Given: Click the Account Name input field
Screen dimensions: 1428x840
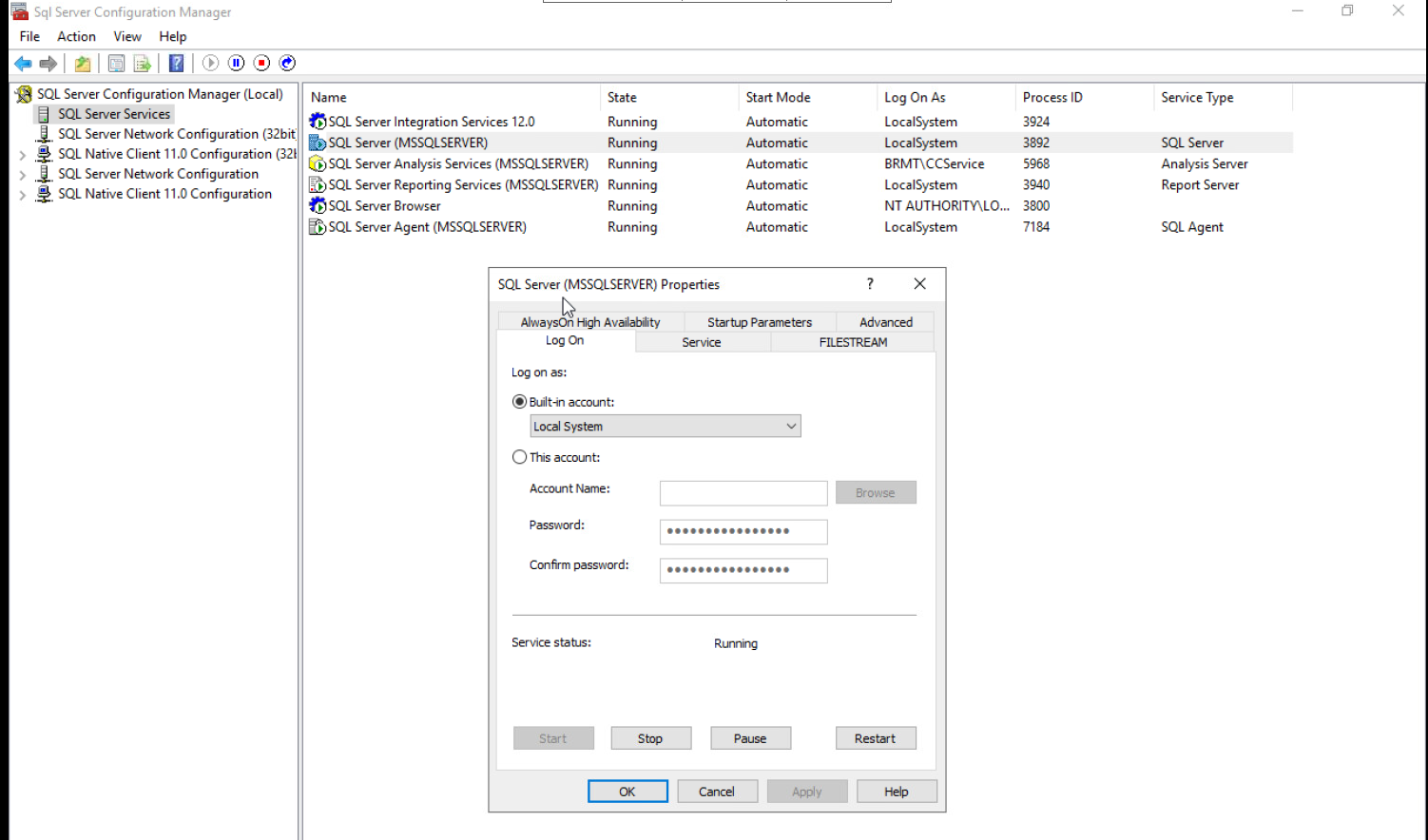Looking at the screenshot, I should 743,493.
